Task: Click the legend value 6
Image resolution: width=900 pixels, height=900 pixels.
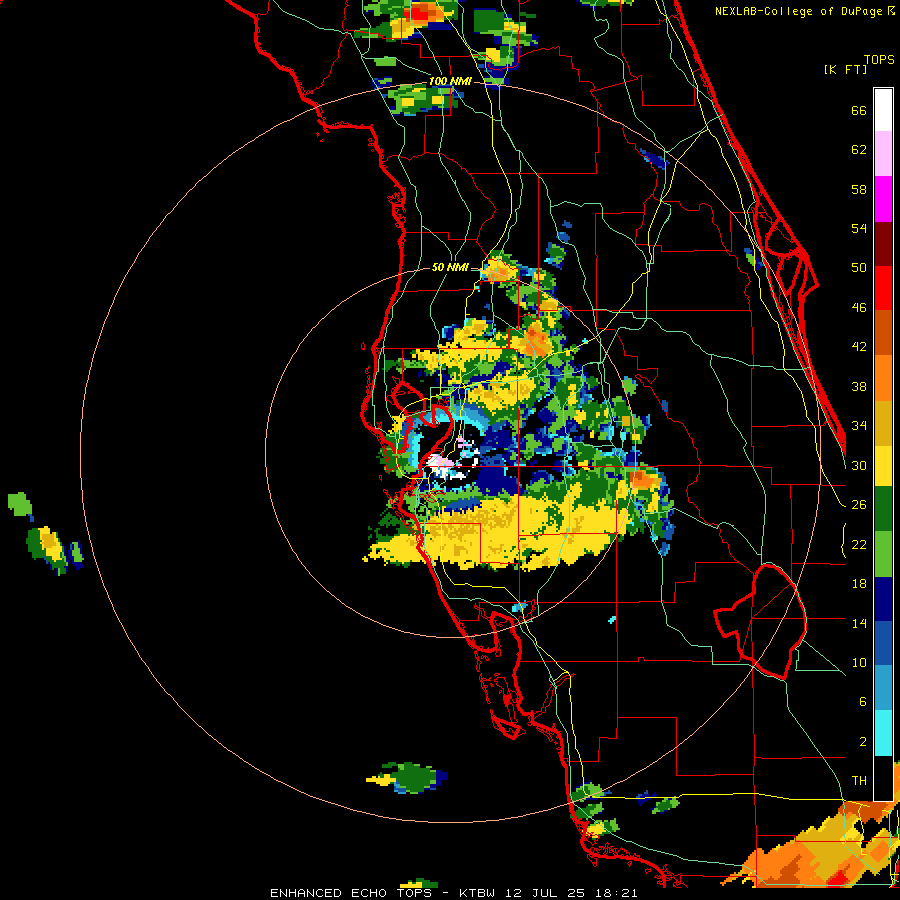Action: pyautogui.click(x=862, y=702)
